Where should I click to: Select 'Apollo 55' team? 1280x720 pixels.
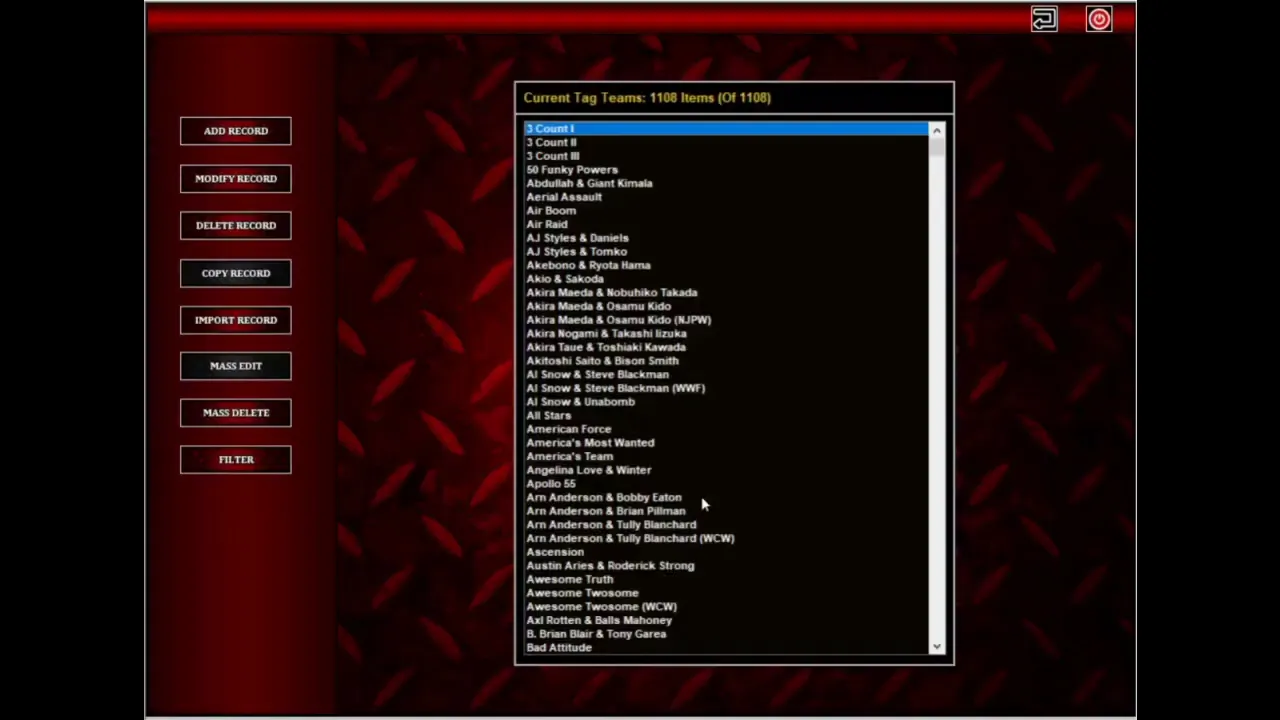pyautogui.click(x=727, y=484)
